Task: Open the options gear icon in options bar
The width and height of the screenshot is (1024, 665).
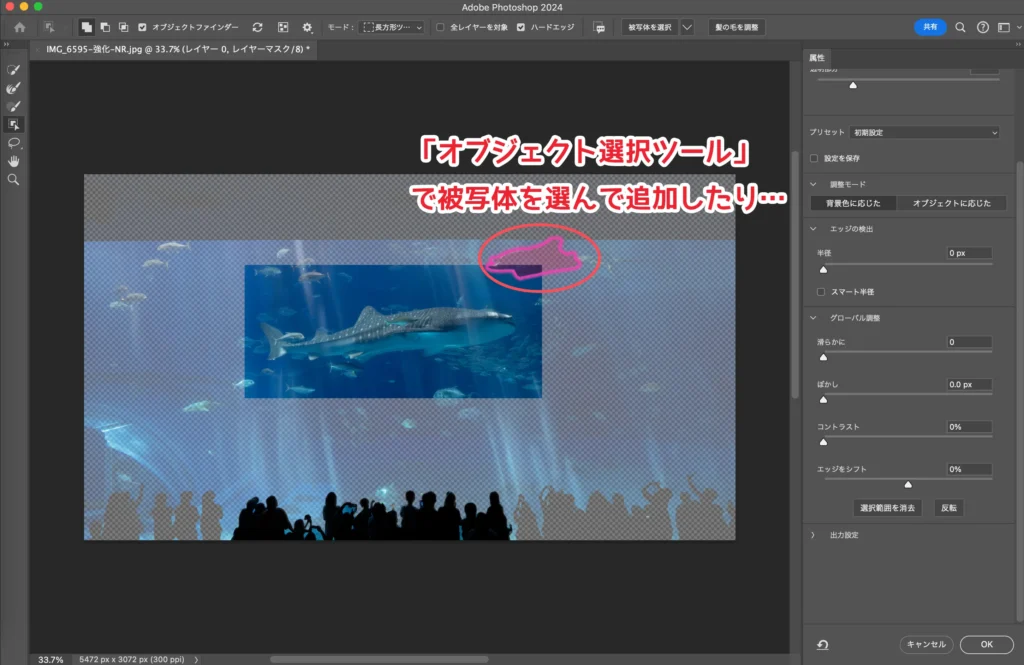Action: (307, 27)
